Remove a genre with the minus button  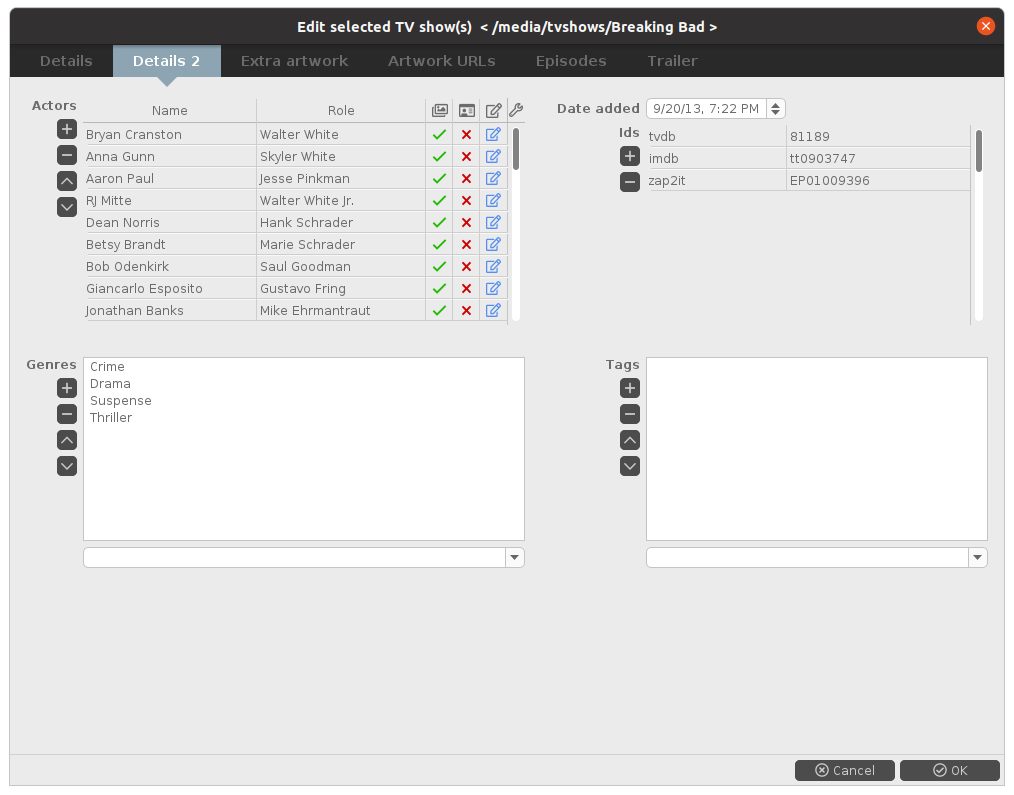click(x=67, y=414)
